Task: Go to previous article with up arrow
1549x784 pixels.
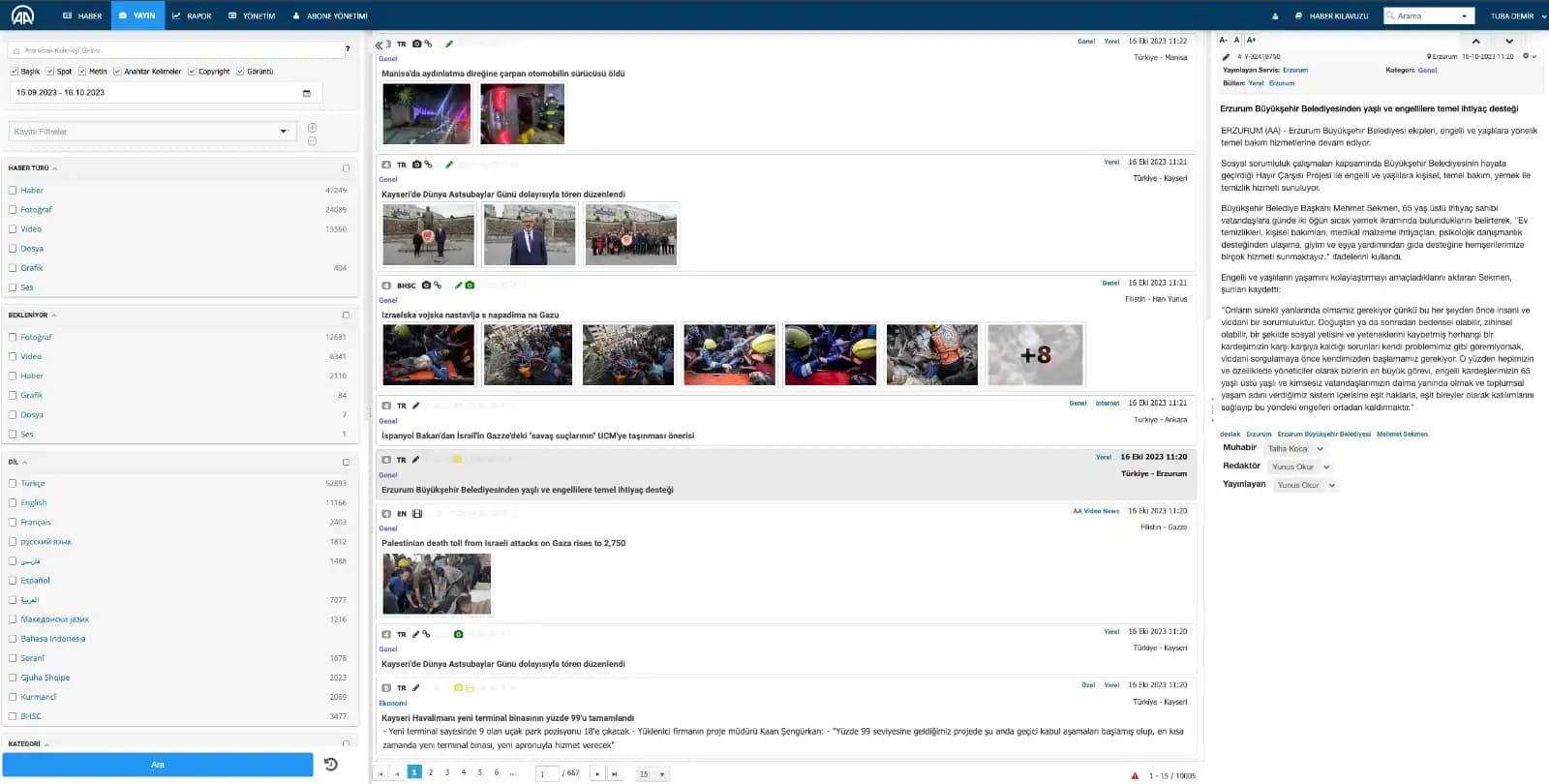Action: pos(1475,42)
